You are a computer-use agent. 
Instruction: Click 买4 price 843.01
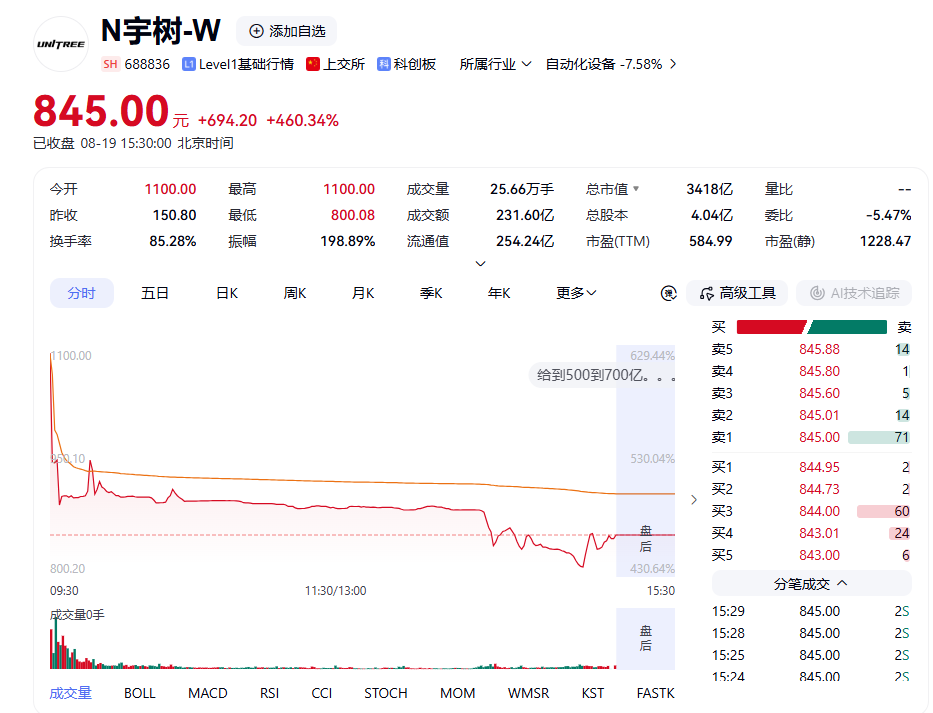[819, 533]
